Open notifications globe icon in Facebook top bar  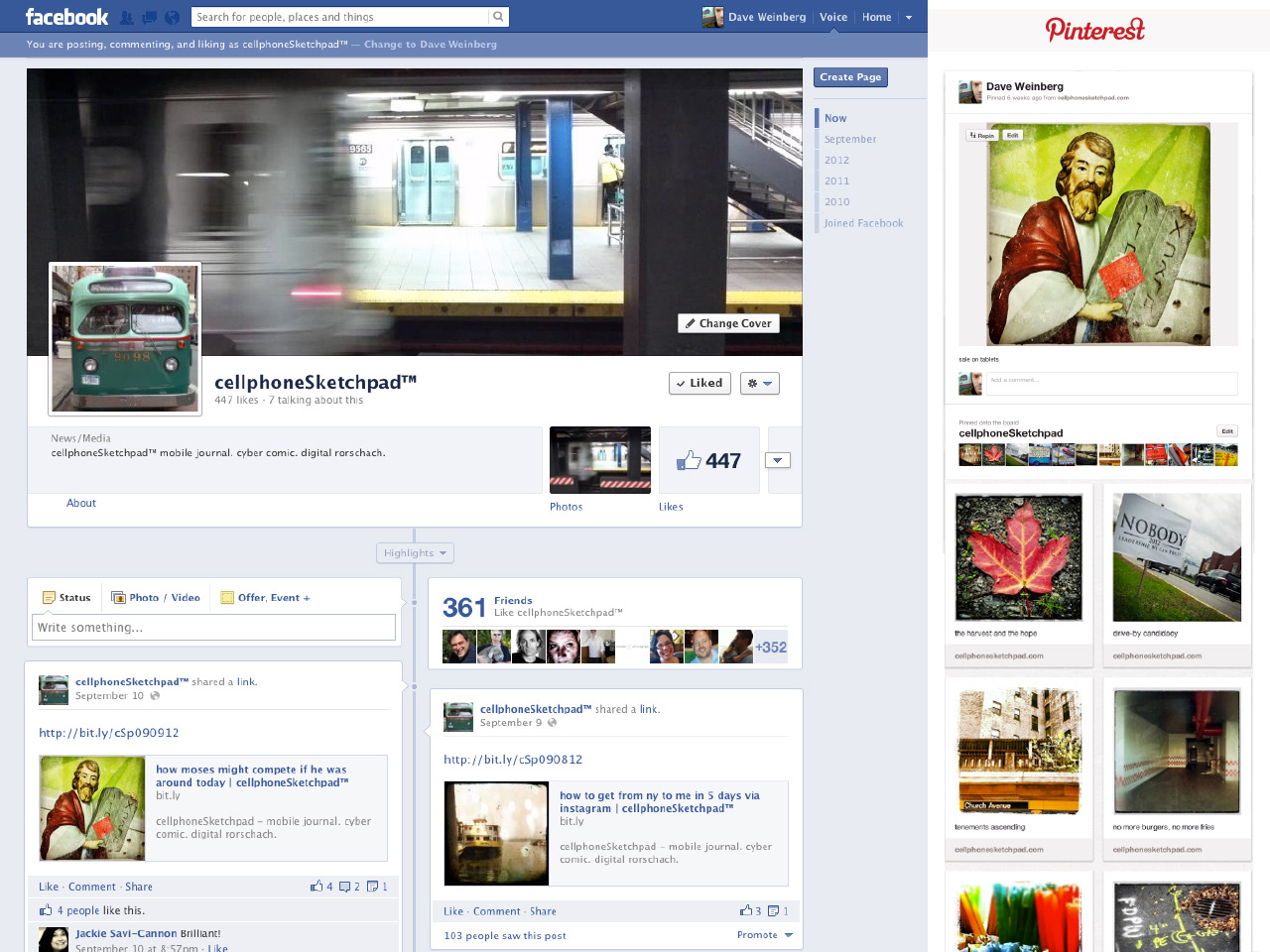(172, 17)
